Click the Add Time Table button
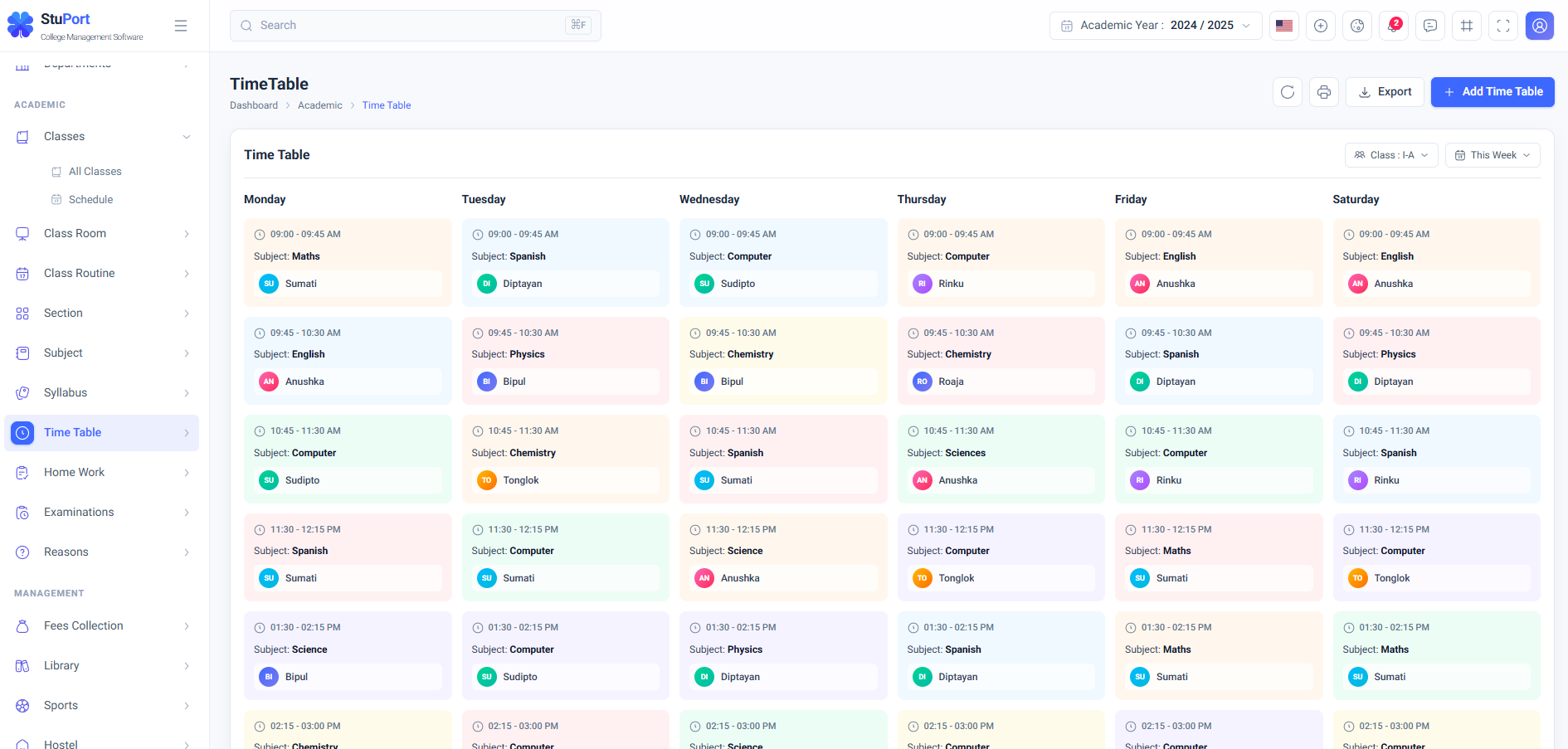The width and height of the screenshot is (1568, 749). (1493, 92)
